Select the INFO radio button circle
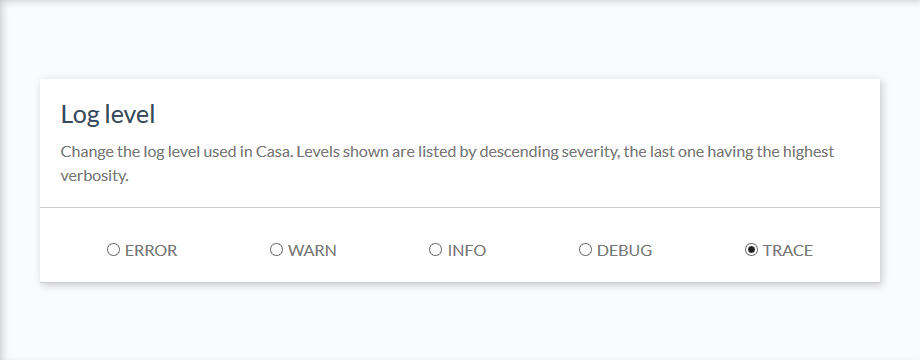Image resolution: width=920 pixels, height=360 pixels. [435, 250]
